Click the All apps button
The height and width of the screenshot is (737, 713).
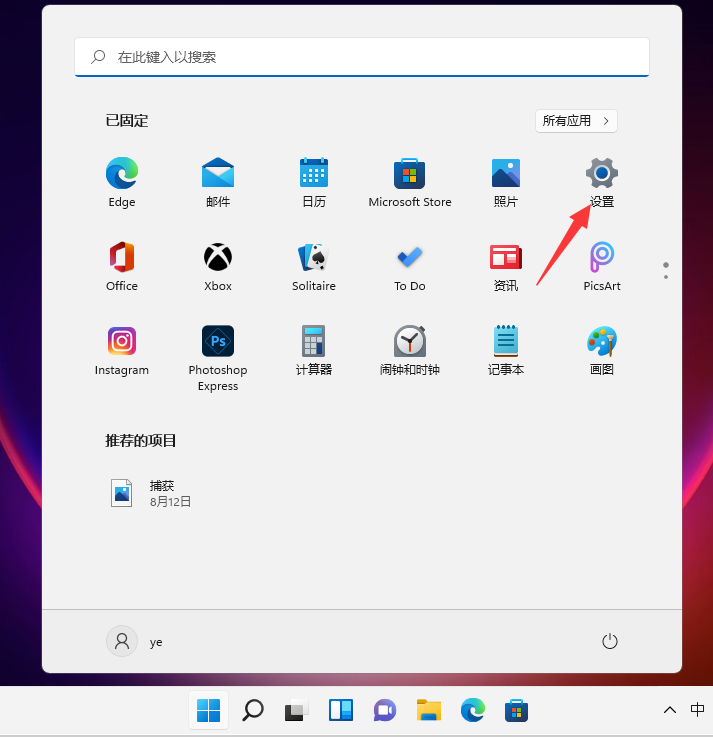tap(576, 121)
